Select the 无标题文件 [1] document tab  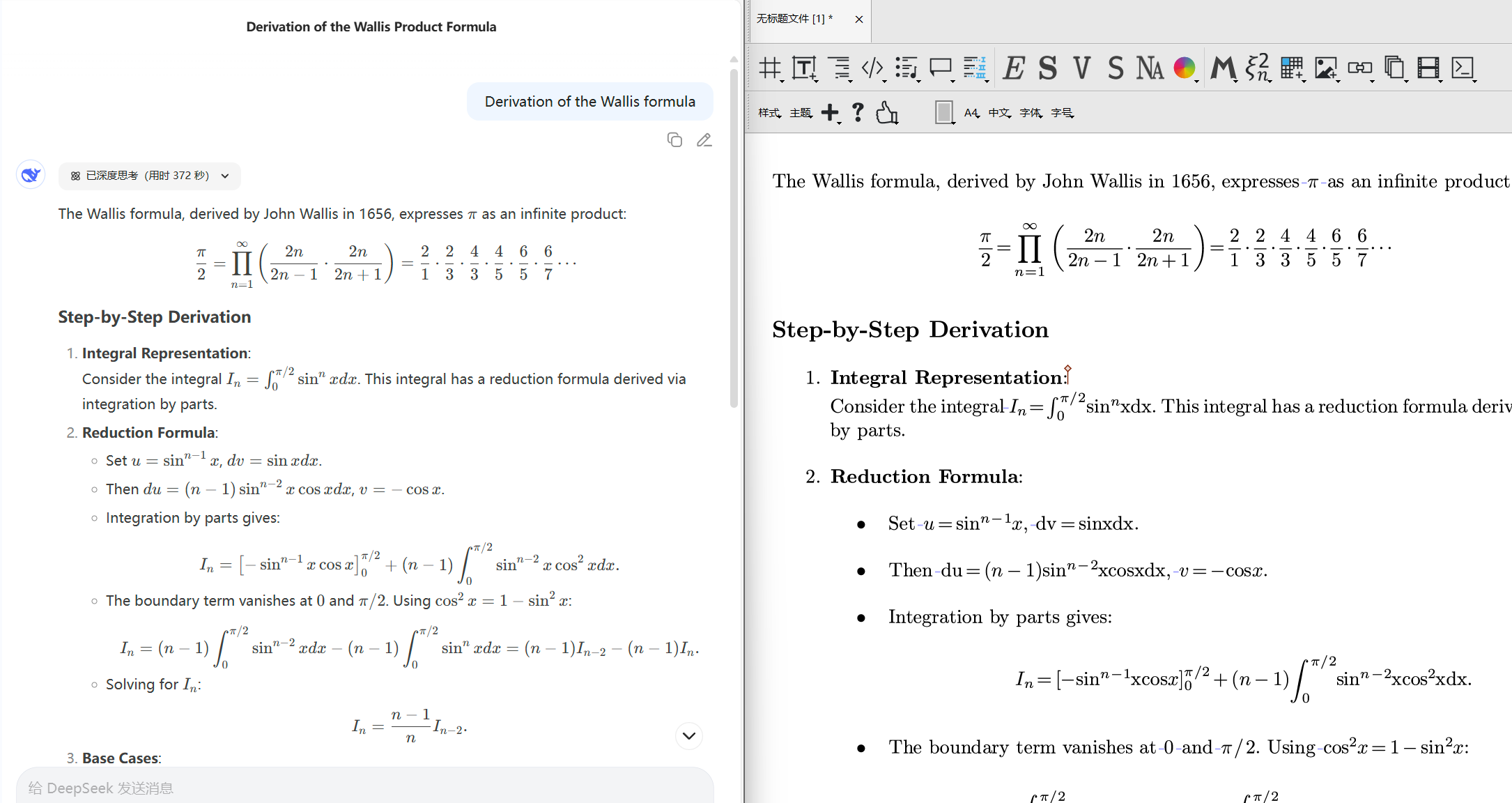click(x=795, y=19)
